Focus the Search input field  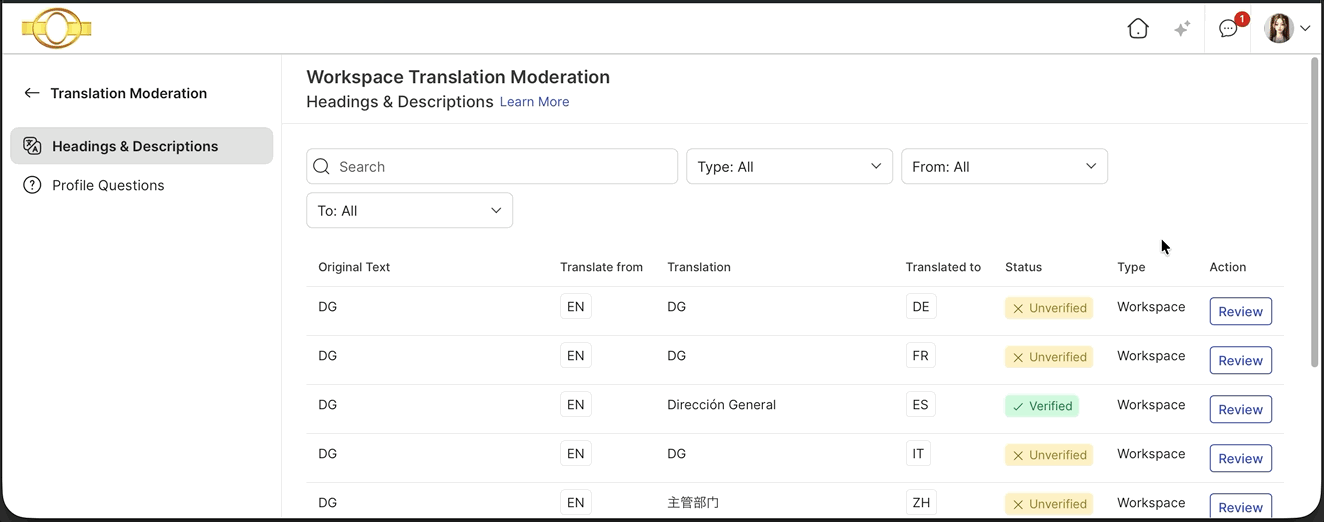(492, 167)
